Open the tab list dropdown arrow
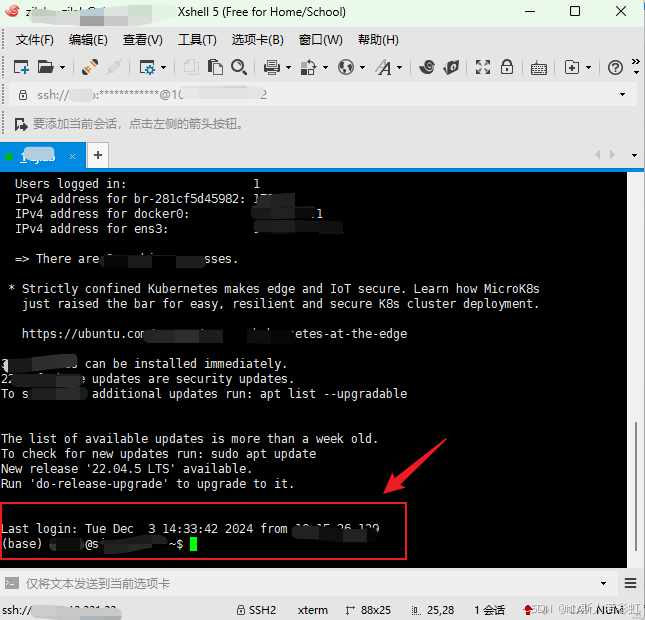This screenshot has width=645, height=620. click(x=634, y=156)
